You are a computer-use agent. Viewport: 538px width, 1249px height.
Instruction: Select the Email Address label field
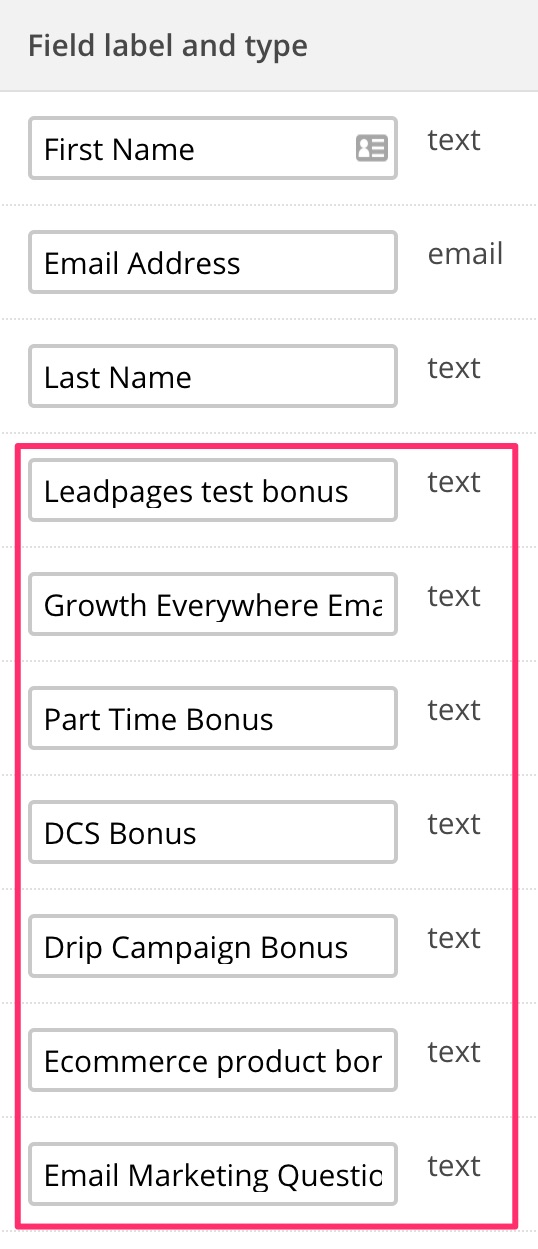click(x=213, y=263)
